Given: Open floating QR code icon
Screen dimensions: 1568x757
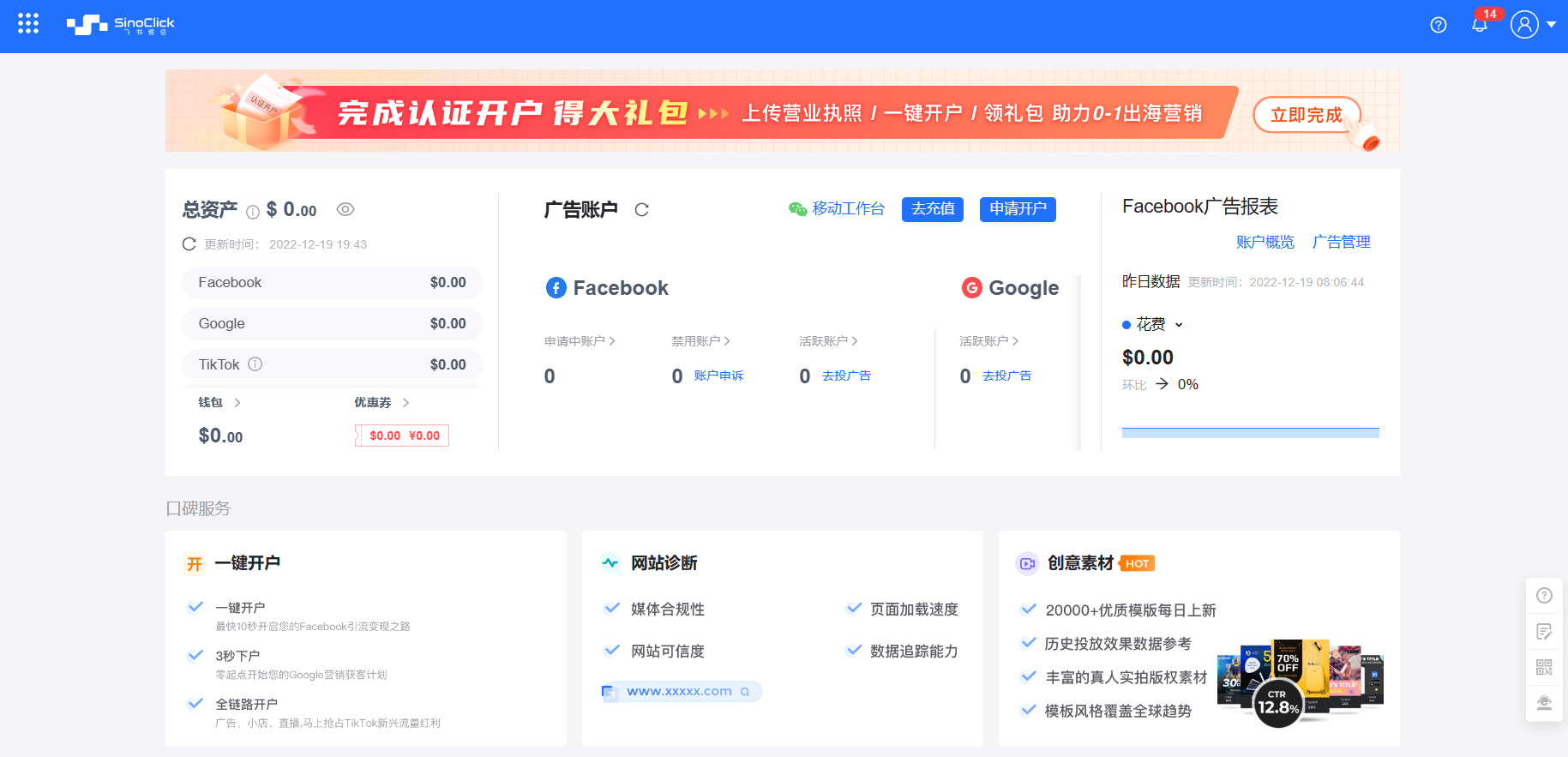Looking at the screenshot, I should (x=1544, y=667).
